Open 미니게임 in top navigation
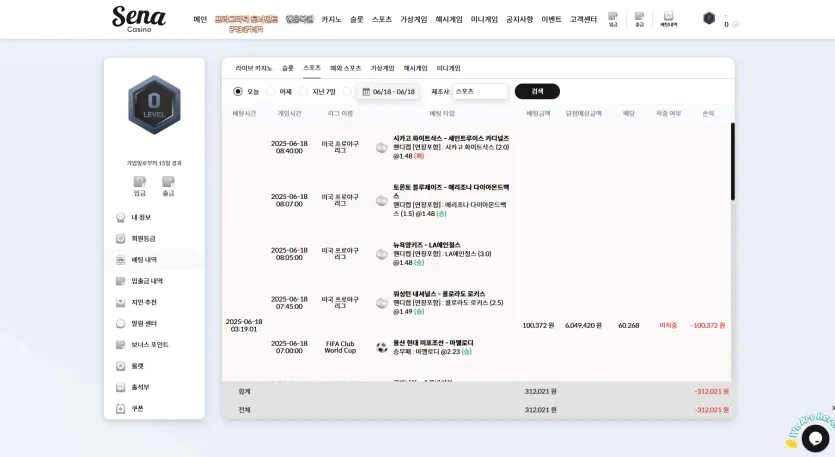Image resolution: width=835 pixels, height=457 pixels. [484, 19]
